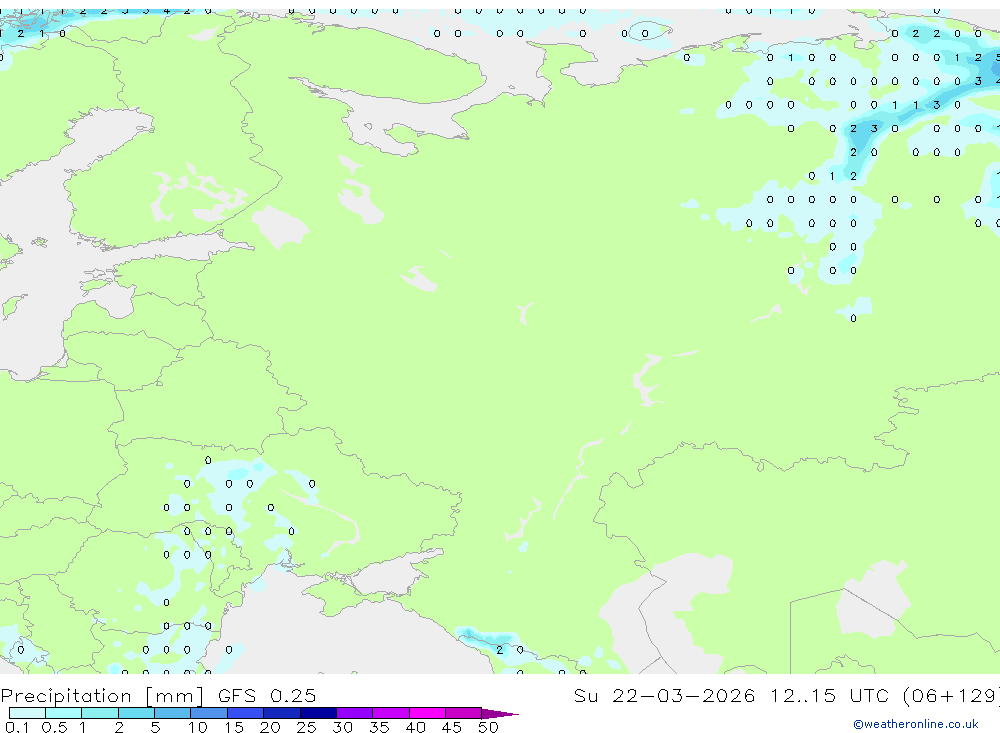
Task: Click the "Su 22-03-2026 12..15 UTC (06+129)" timestamp
Action: tap(786, 696)
